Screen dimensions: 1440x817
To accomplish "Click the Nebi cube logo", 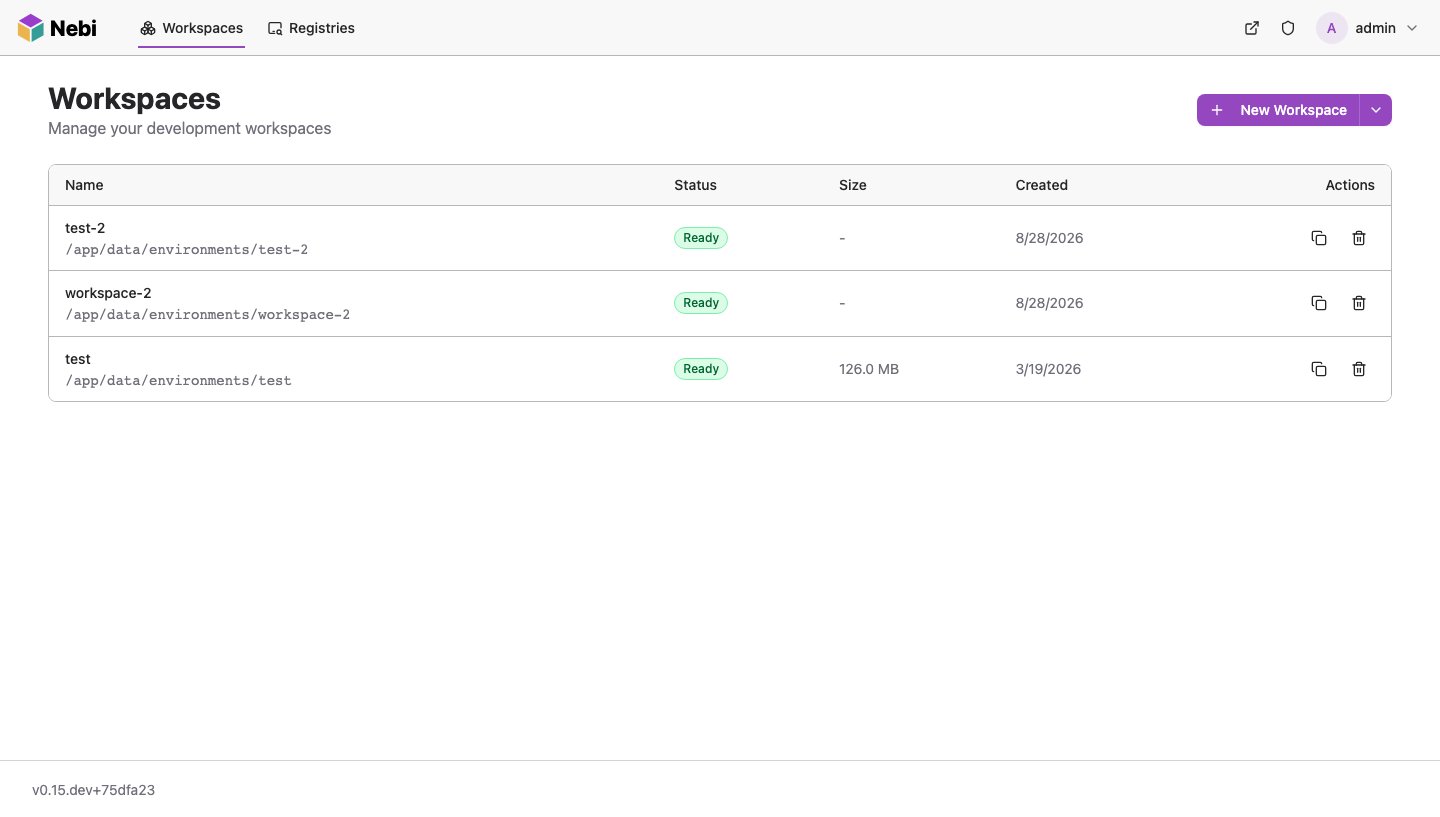I will coord(31,28).
